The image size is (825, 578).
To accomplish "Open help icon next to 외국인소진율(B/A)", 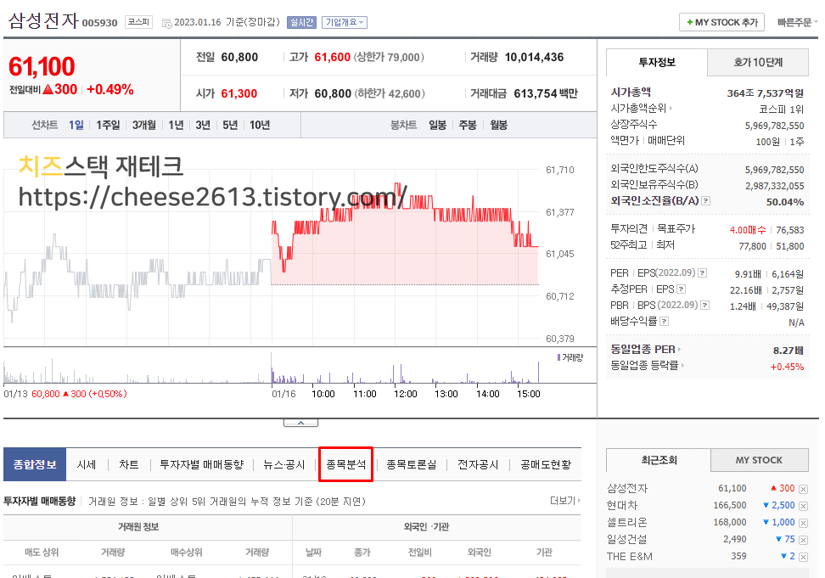I will (x=706, y=201).
